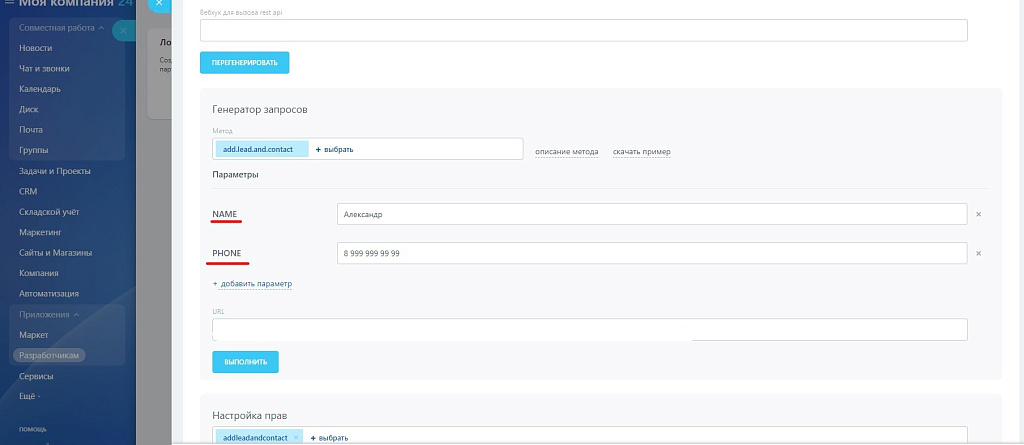Expand the 'Ещё' sidebar menu

[x=31, y=396]
